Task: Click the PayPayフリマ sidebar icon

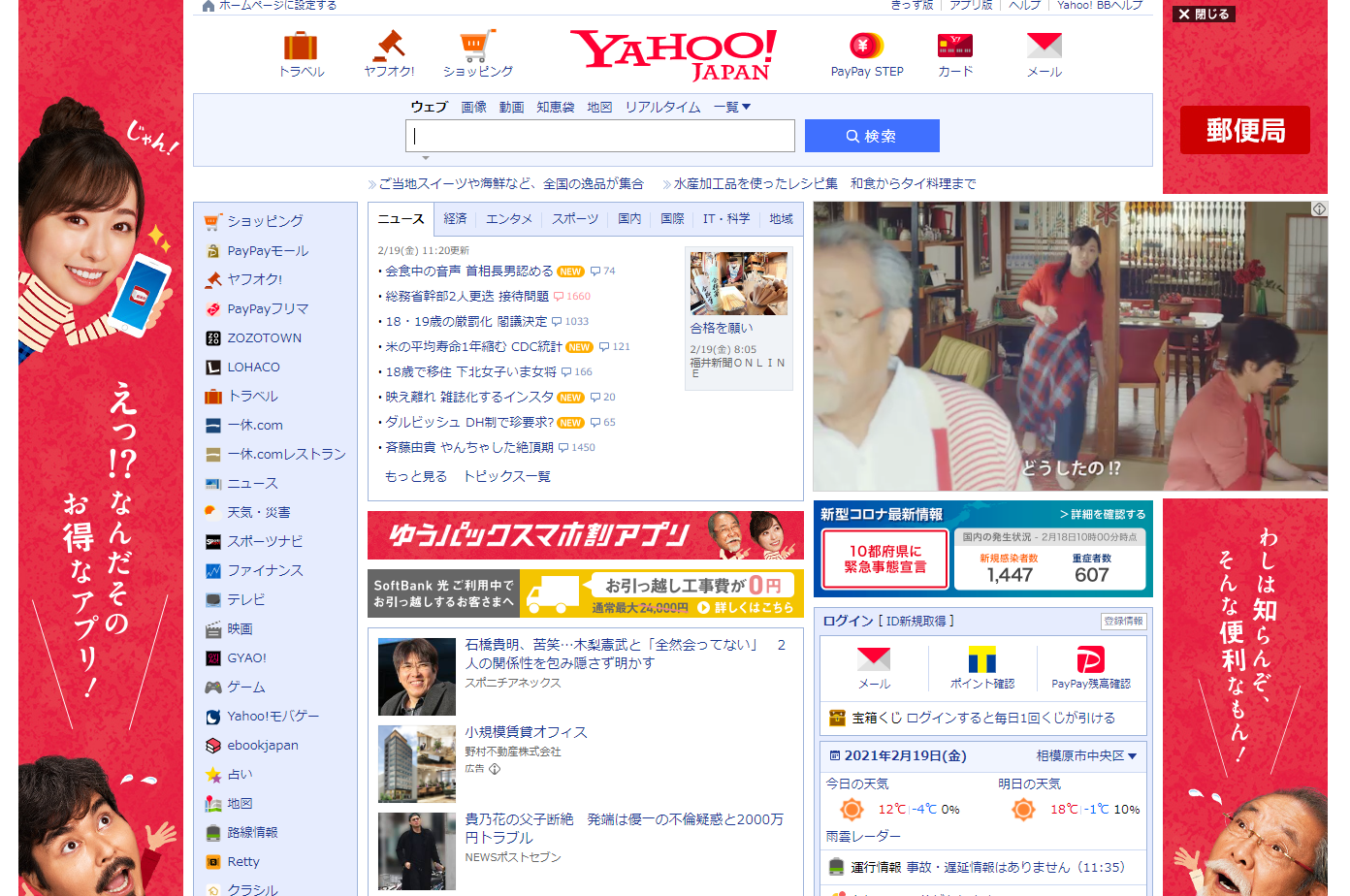Action: (213, 309)
